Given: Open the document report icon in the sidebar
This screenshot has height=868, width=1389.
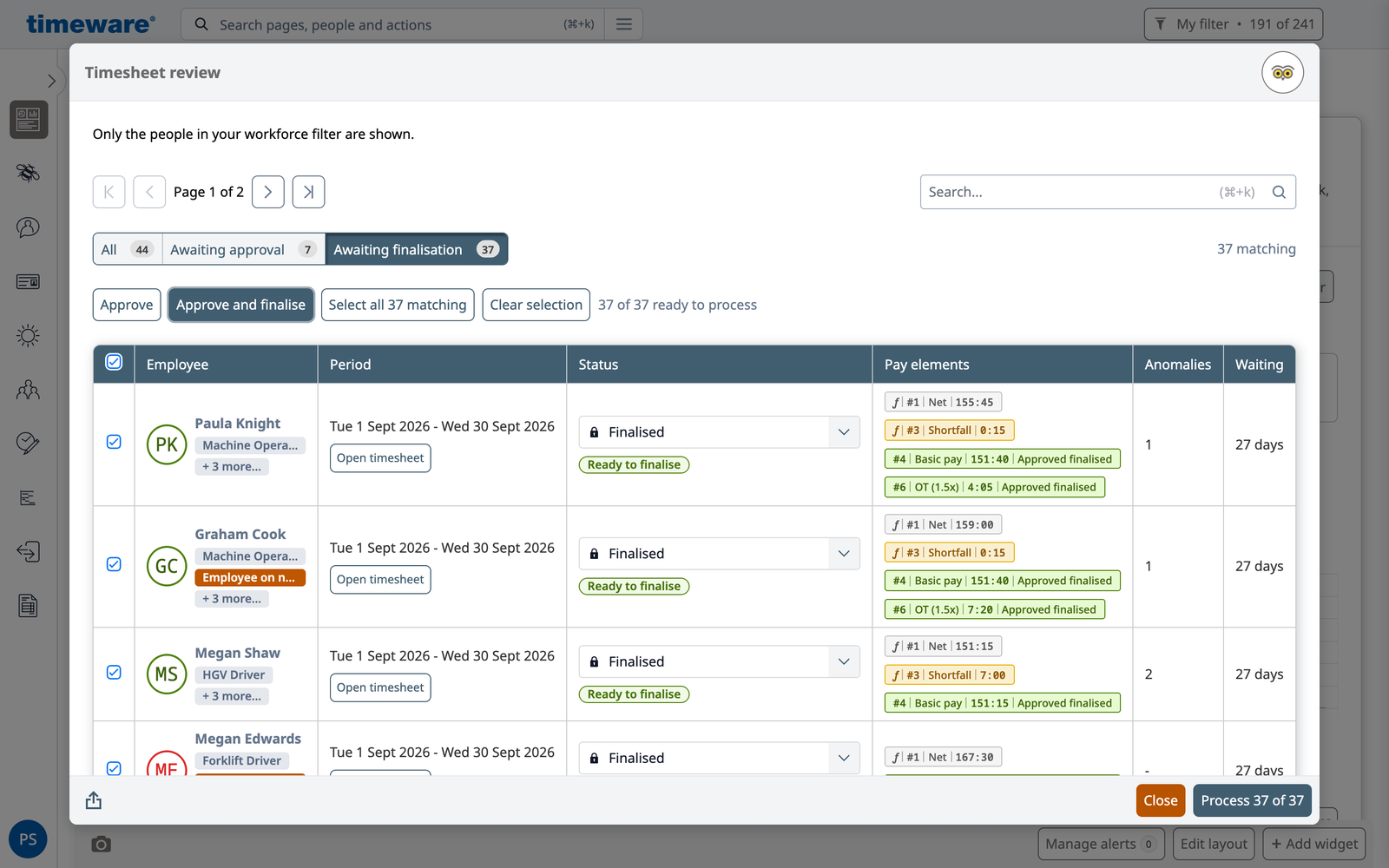Looking at the screenshot, I should coord(28,606).
